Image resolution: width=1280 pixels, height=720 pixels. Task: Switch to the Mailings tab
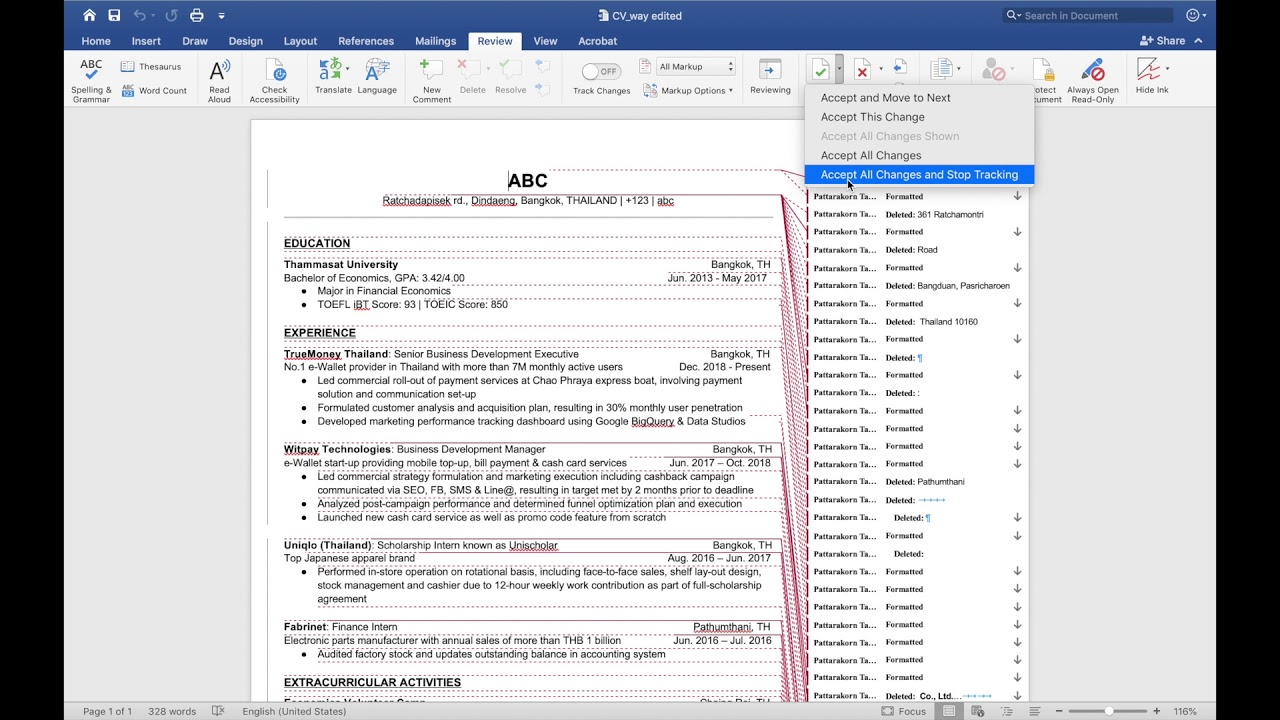435,41
